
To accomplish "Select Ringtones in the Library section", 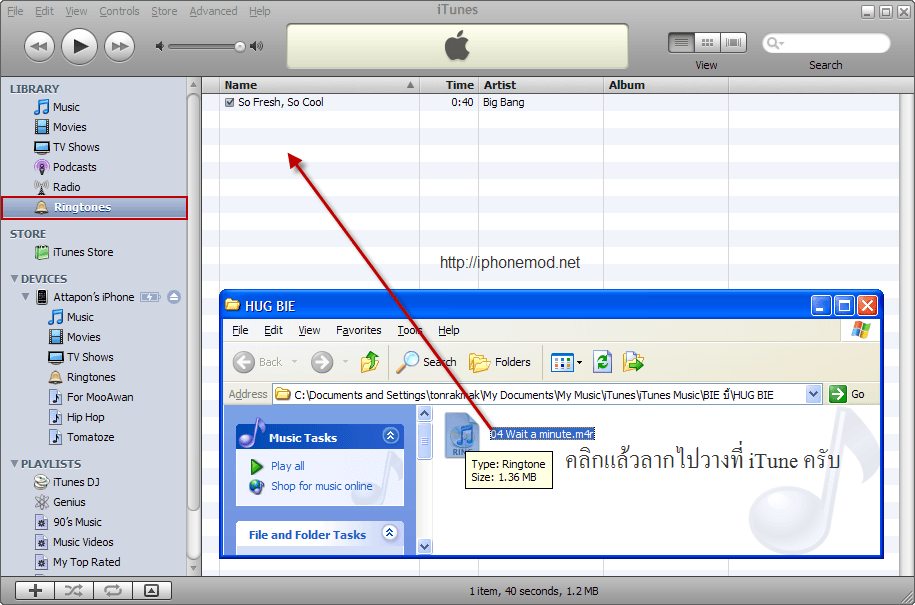I will [94, 208].
